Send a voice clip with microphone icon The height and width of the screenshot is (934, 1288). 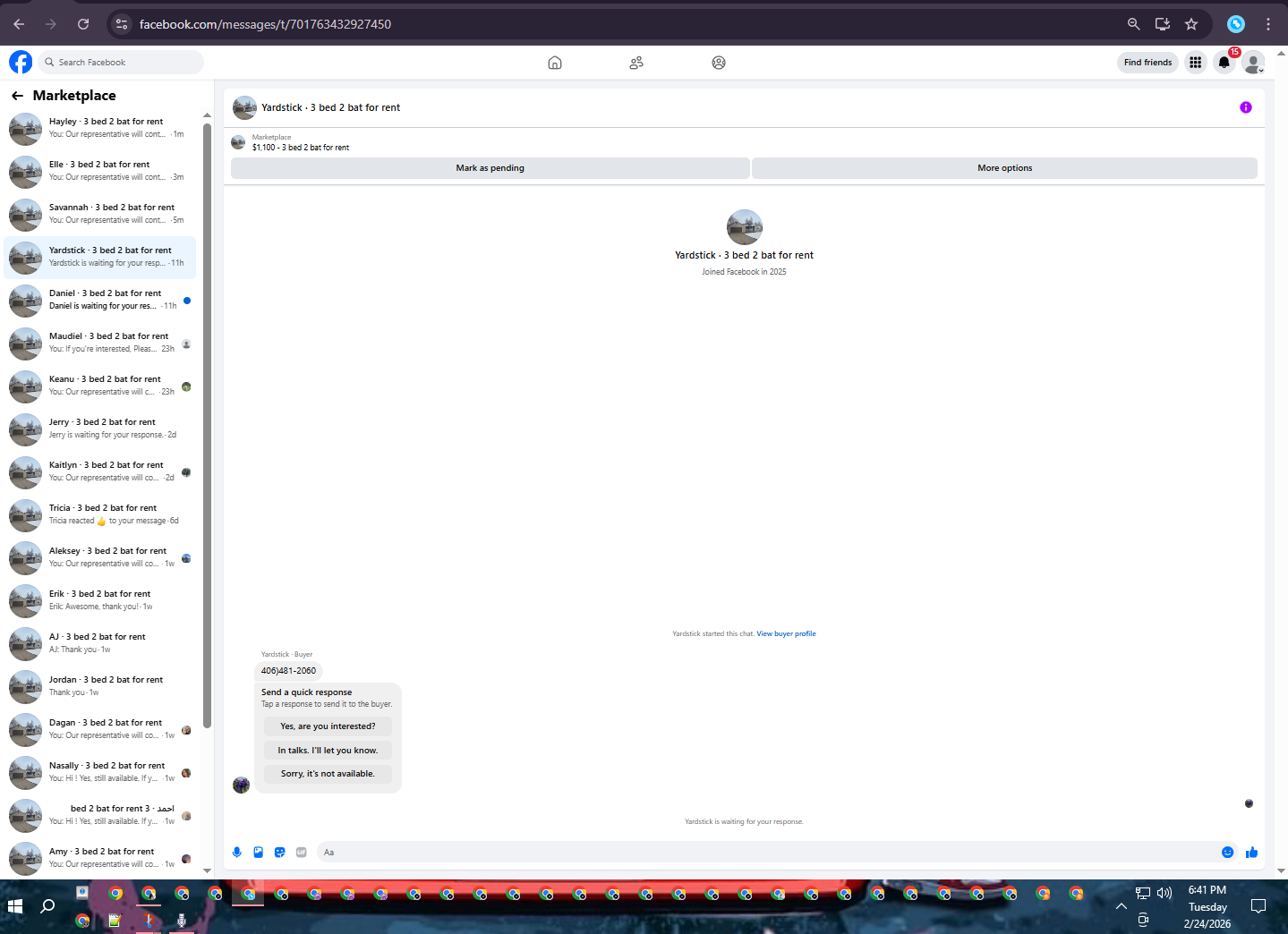tap(237, 853)
